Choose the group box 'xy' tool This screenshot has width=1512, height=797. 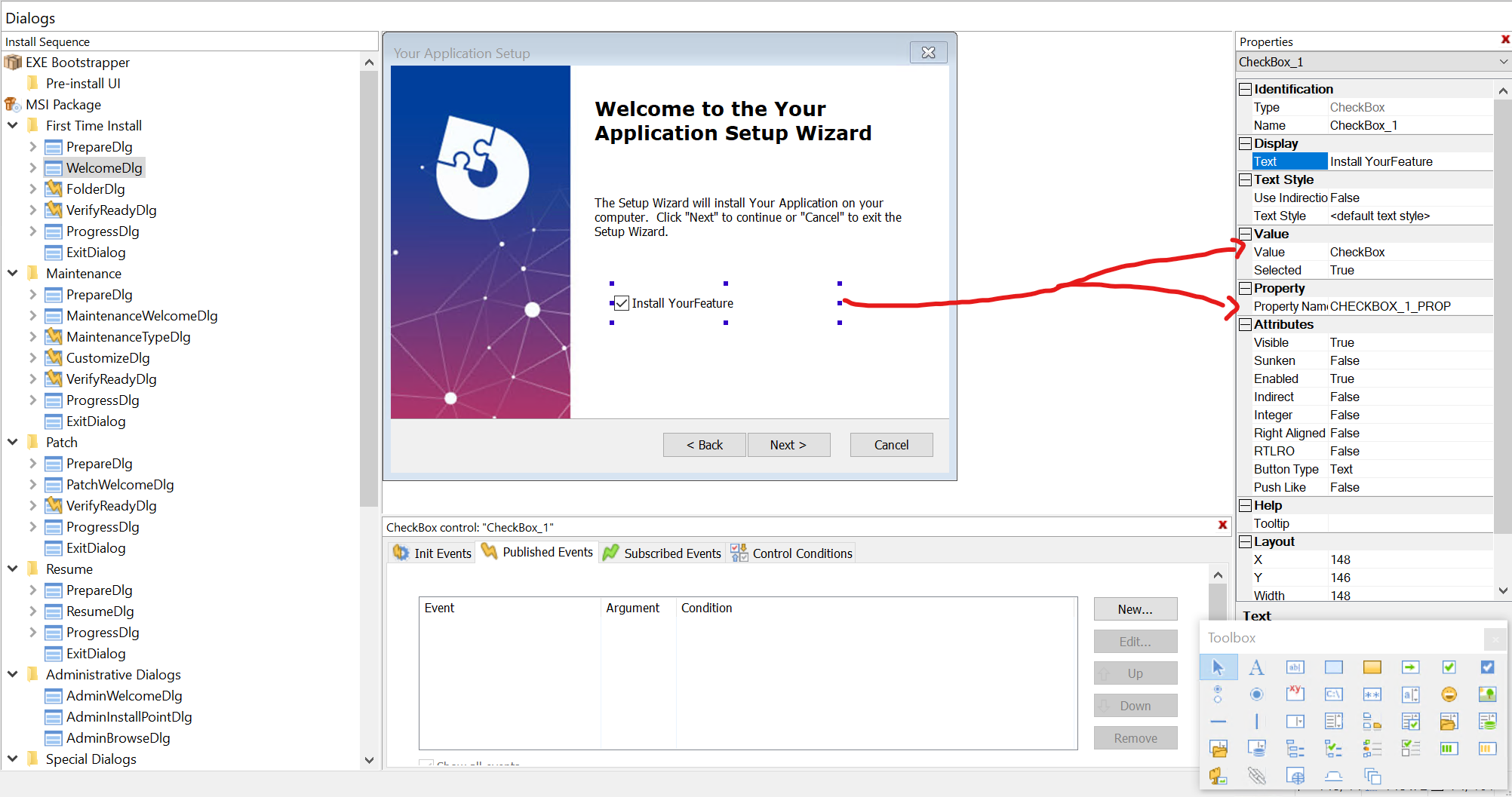tap(1295, 693)
